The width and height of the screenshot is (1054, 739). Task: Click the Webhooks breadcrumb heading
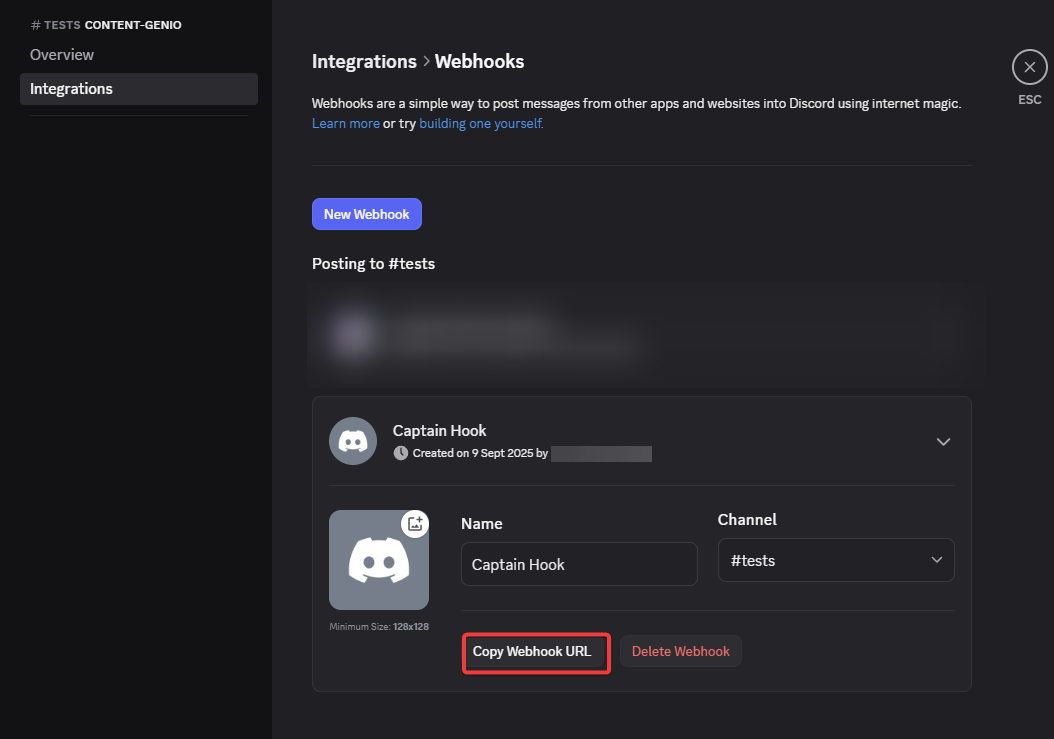tap(479, 61)
